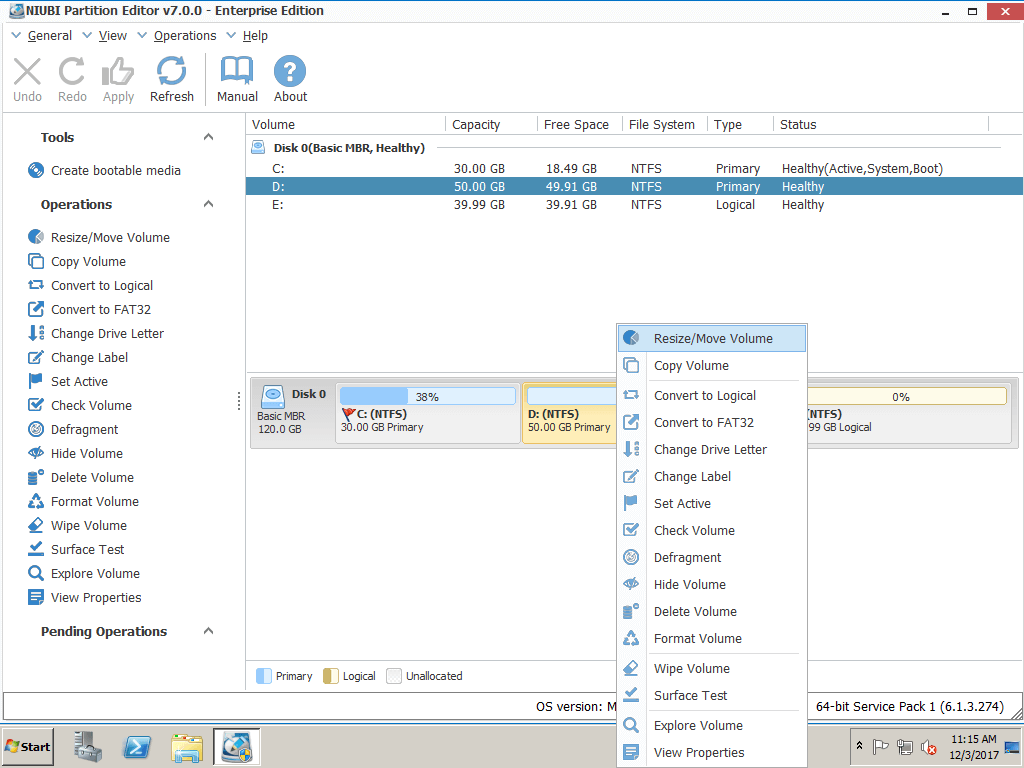Click Delete Volume icon in left sidebar

(36, 477)
